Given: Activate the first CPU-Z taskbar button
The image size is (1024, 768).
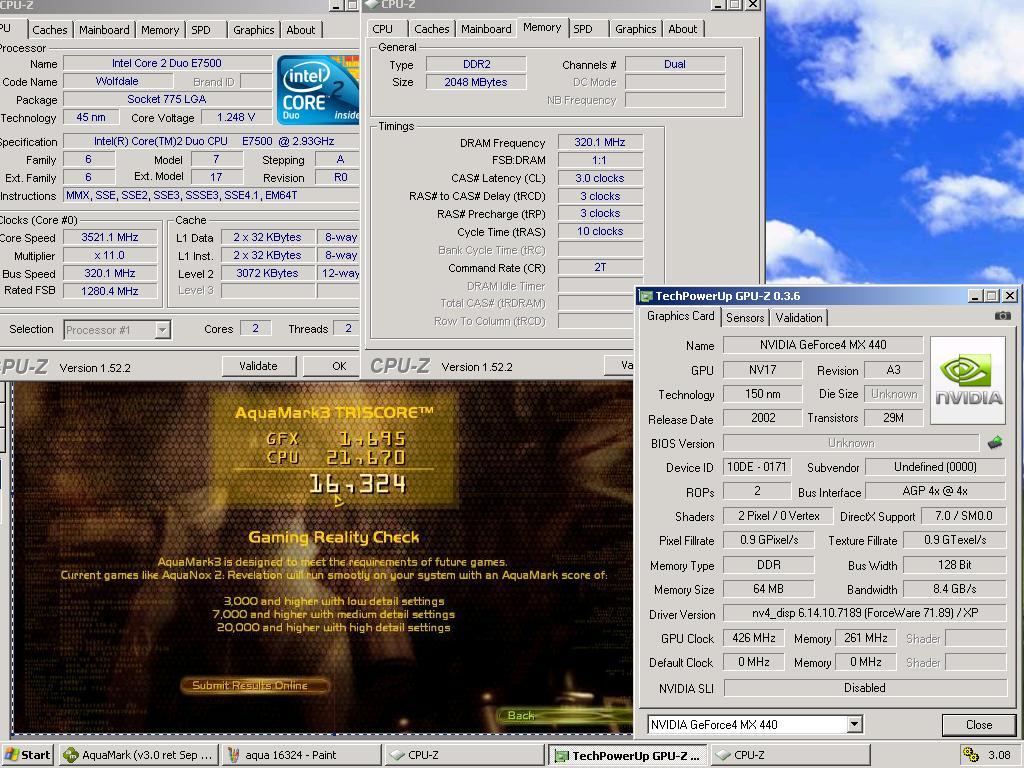Looking at the screenshot, I should tap(464, 755).
